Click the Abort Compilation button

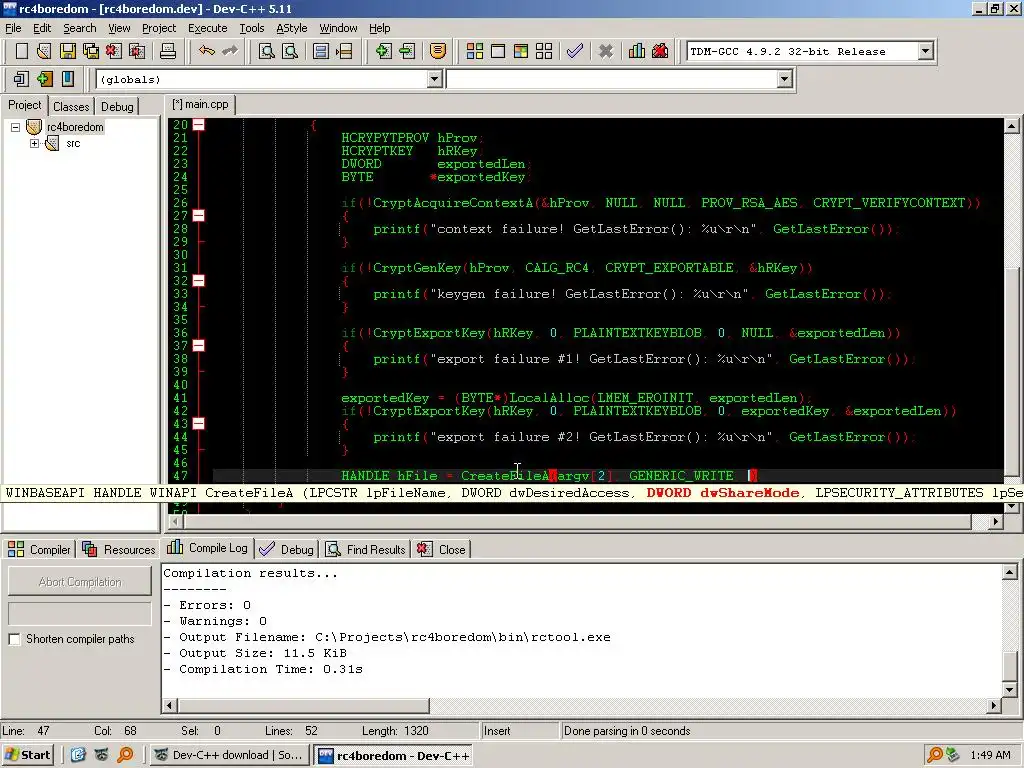(x=80, y=582)
